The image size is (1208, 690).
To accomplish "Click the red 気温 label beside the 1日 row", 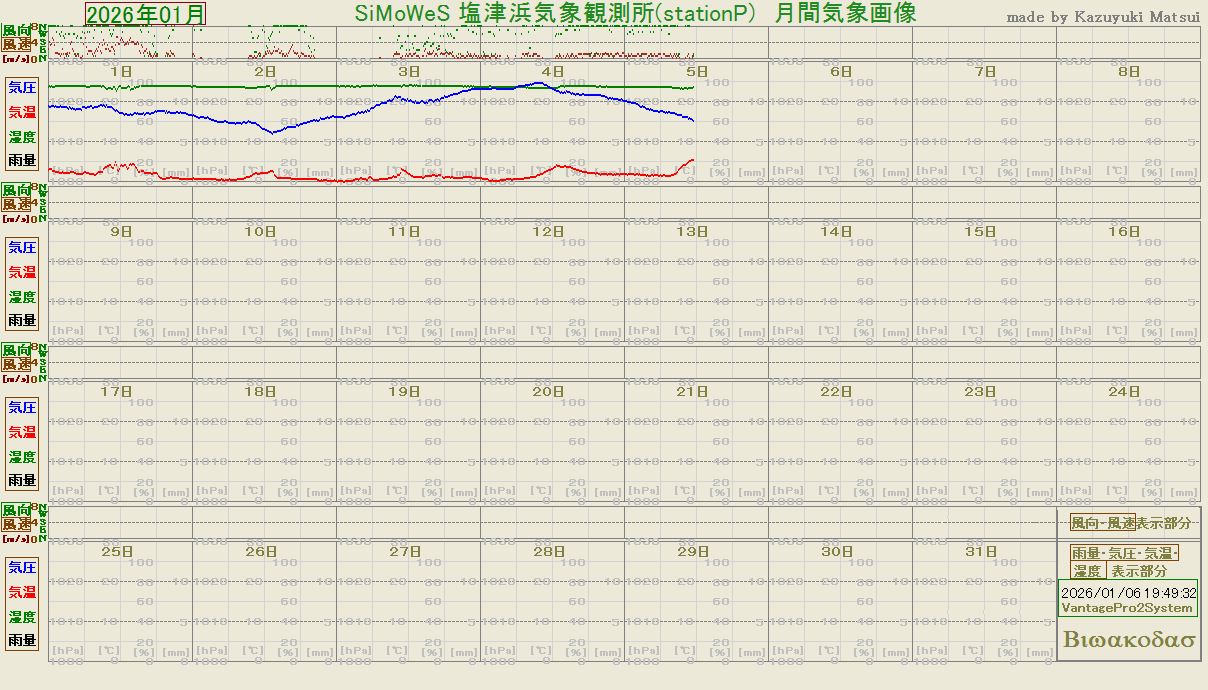I will point(22,113).
